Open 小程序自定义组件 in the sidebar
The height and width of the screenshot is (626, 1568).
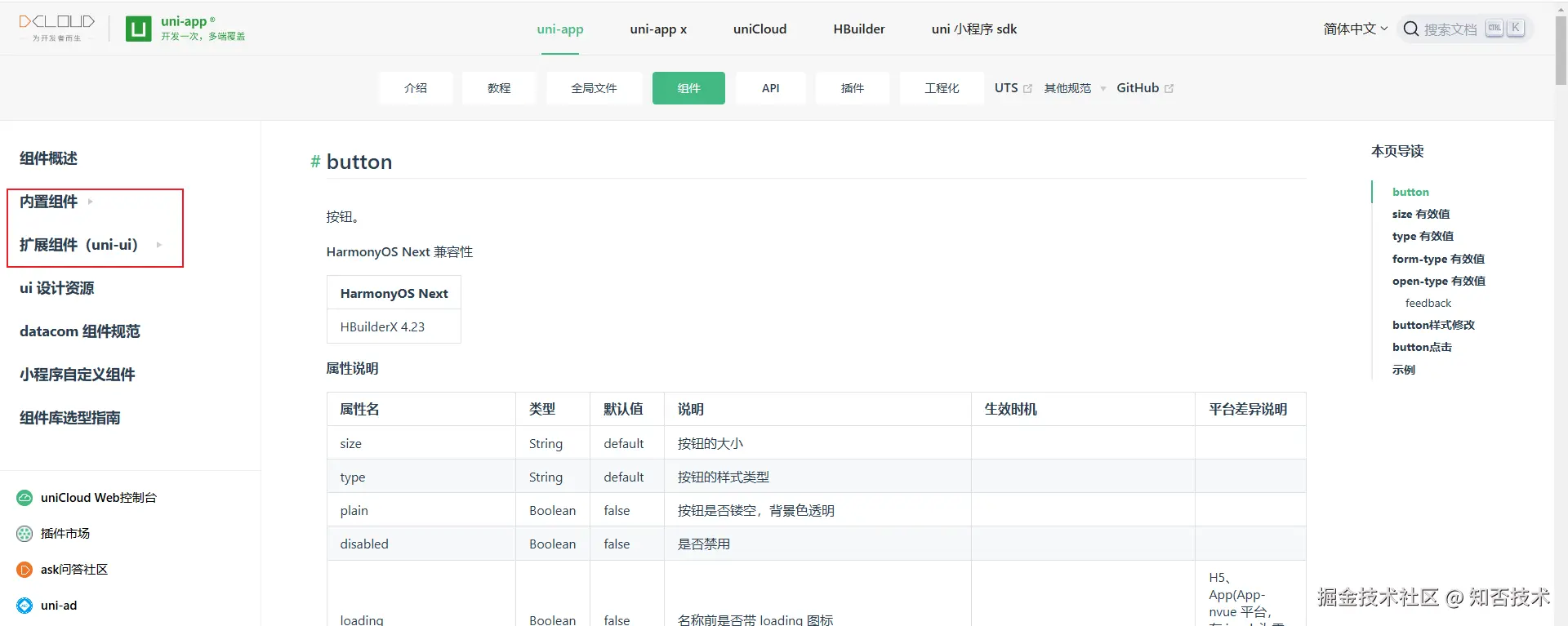click(78, 375)
